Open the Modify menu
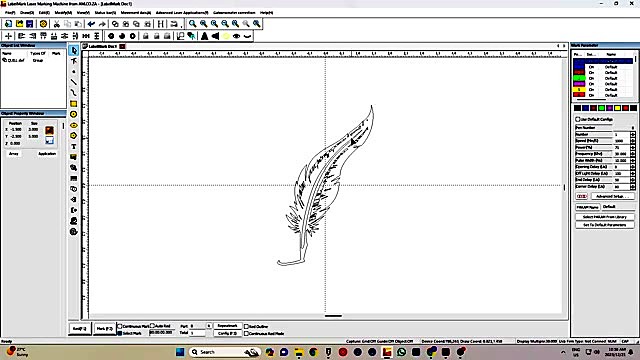The image size is (640, 360). click(x=63, y=13)
